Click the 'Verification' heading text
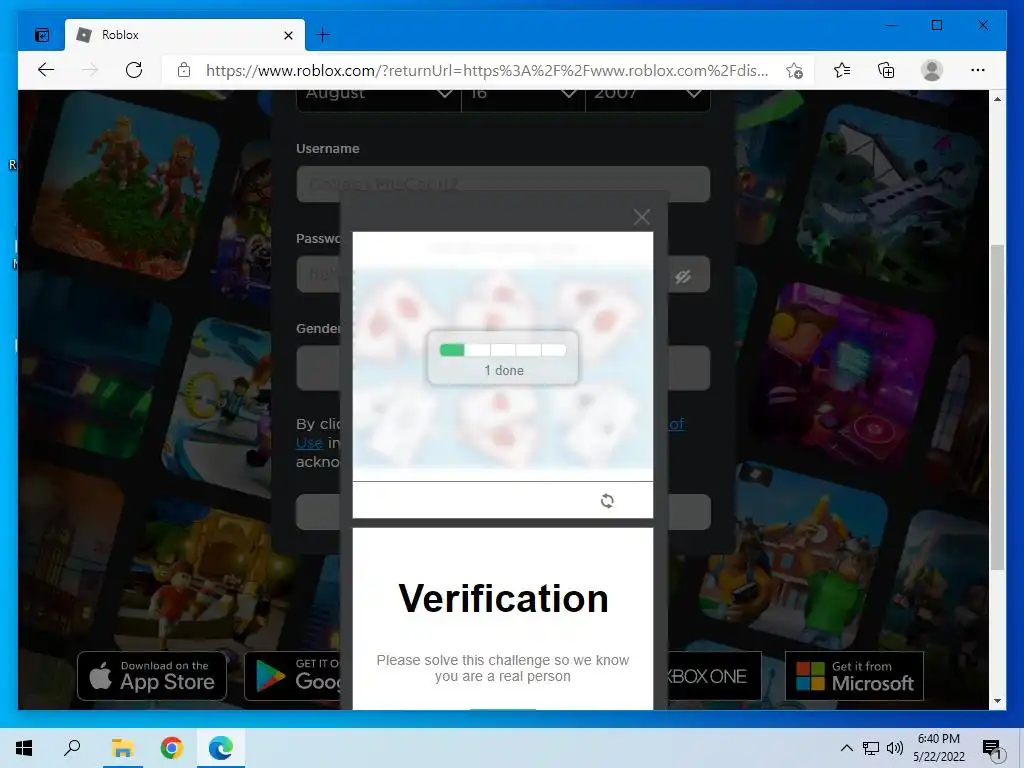 [503, 598]
